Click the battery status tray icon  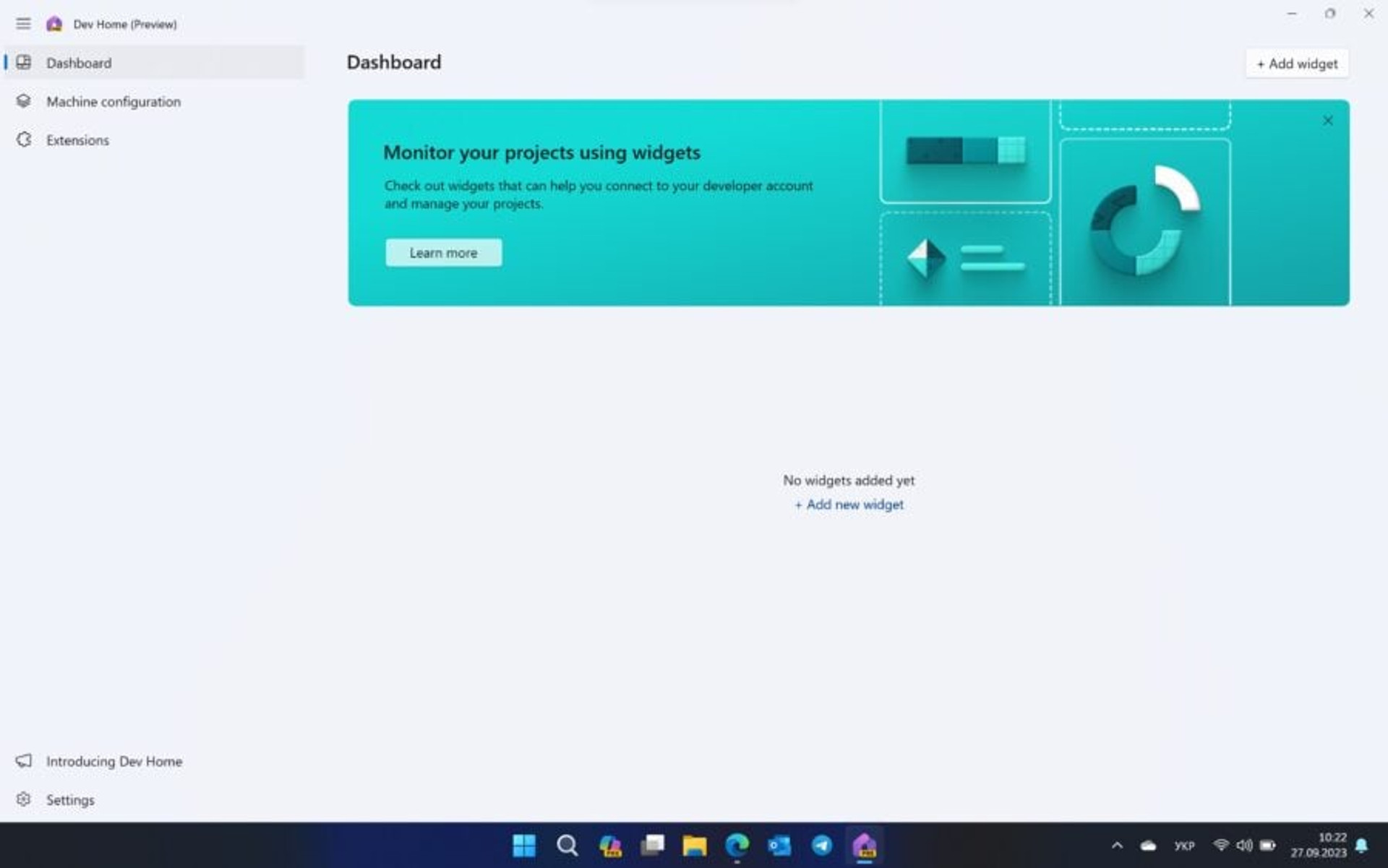[x=1267, y=845]
